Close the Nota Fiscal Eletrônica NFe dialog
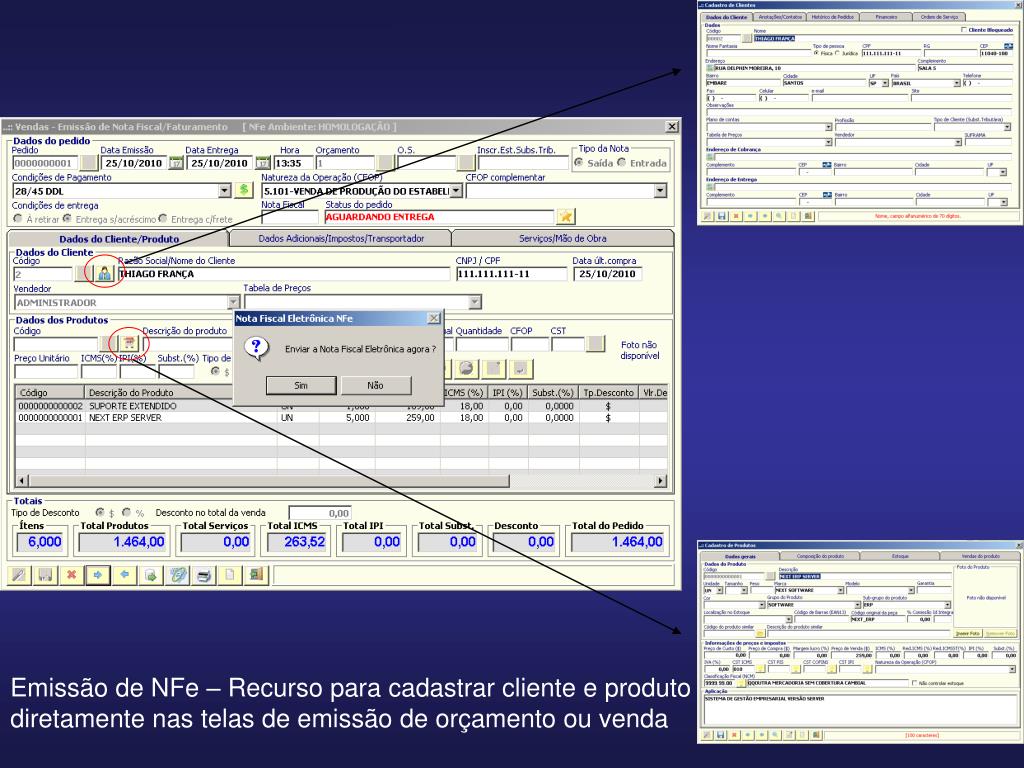Viewport: 1024px width, 768px height. (x=434, y=318)
